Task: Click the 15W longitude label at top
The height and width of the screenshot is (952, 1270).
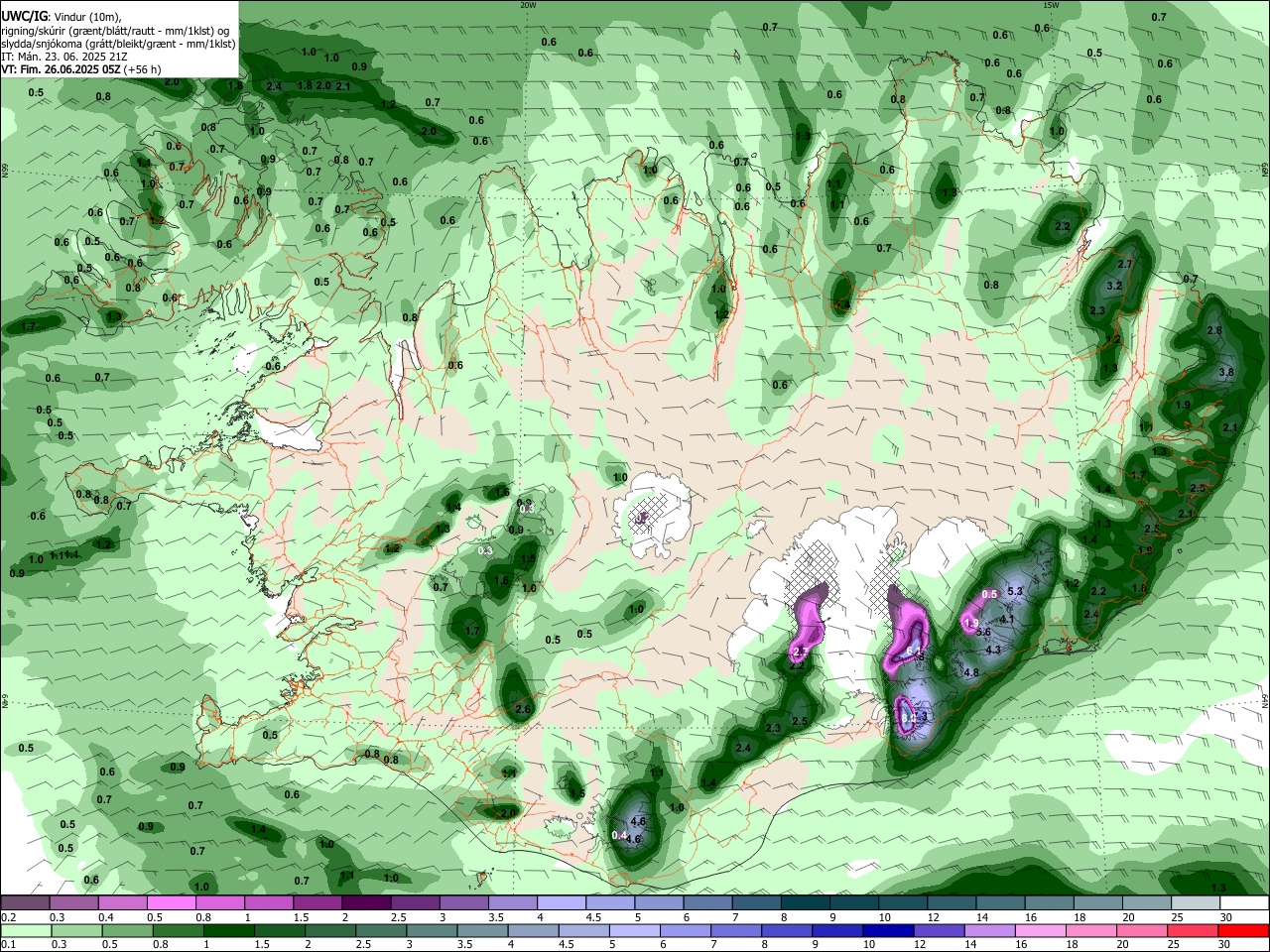Action: pos(1051,5)
